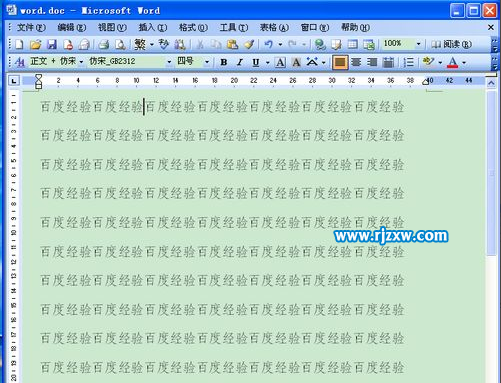Open print preview with the magnifier icon

(120, 44)
